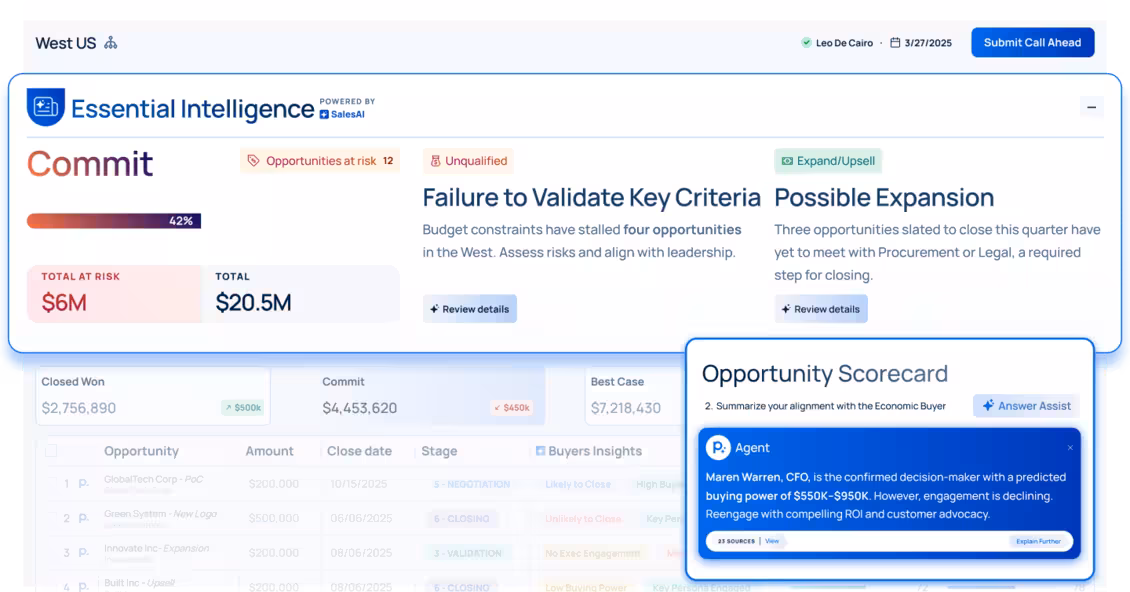The height and width of the screenshot is (592, 1130).
Task: Click the 10/15/2025 close date cell
Action: (x=359, y=484)
